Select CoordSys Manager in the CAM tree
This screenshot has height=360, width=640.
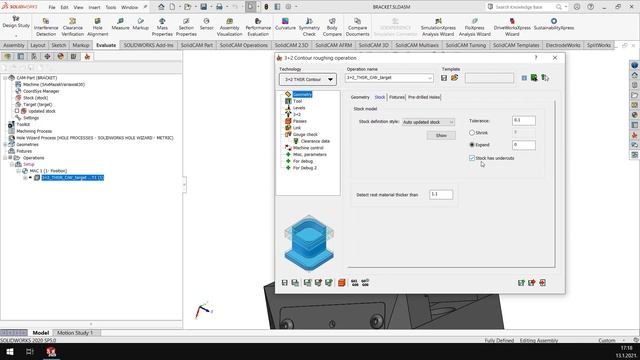tap(41, 91)
